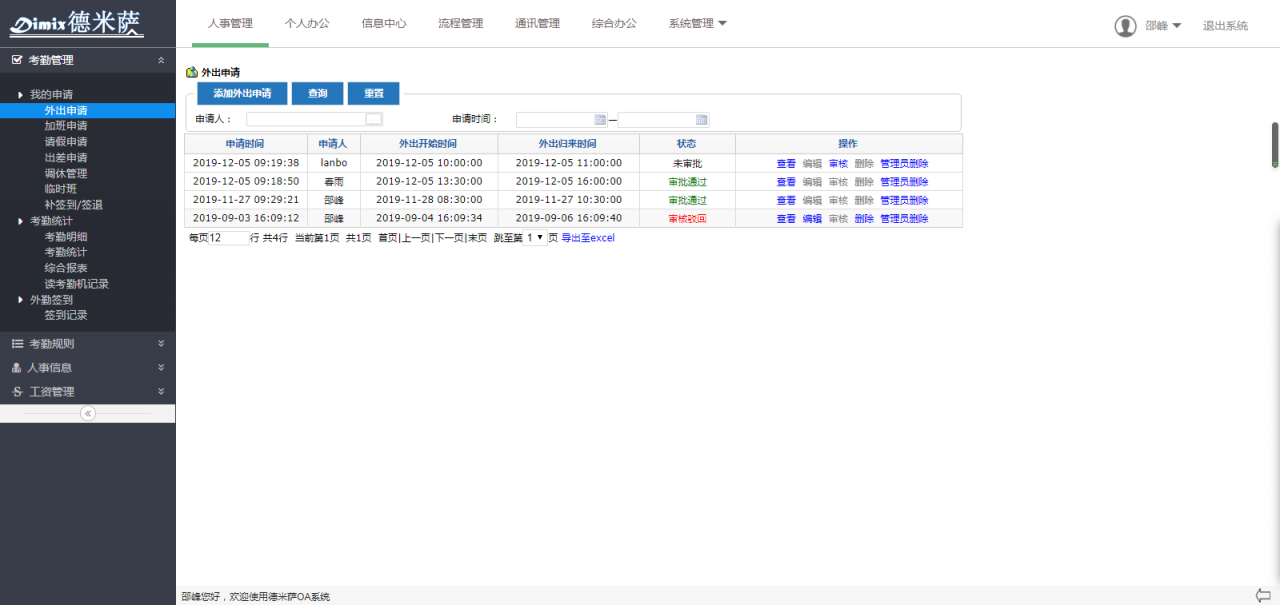Click the user avatar icon
This screenshot has width=1280, height=605.
tap(1125, 26)
